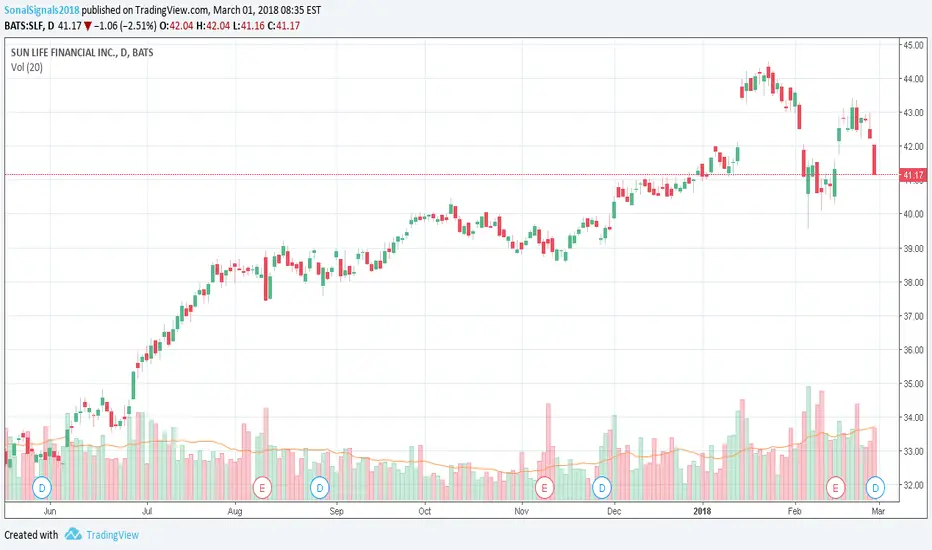
Task: Click the 2018 date axis label
Action: click(702, 511)
